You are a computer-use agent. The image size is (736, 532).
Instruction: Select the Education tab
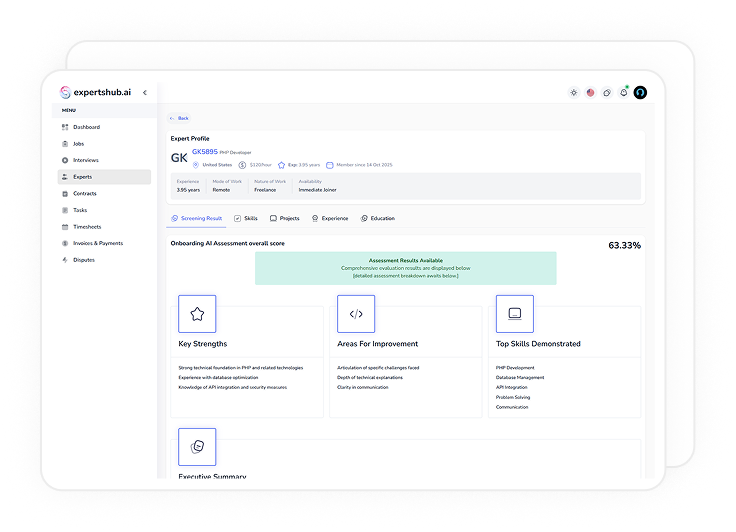[x=377, y=218]
